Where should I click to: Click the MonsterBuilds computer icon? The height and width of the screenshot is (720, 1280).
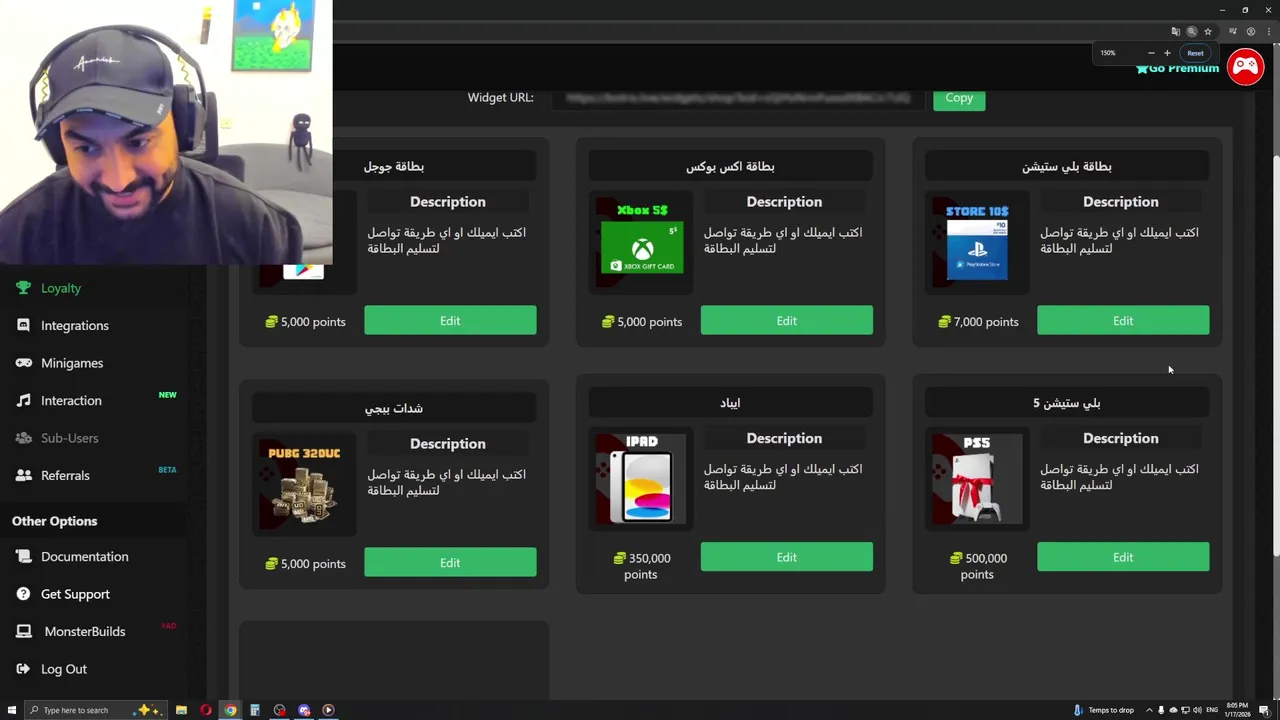[24, 631]
